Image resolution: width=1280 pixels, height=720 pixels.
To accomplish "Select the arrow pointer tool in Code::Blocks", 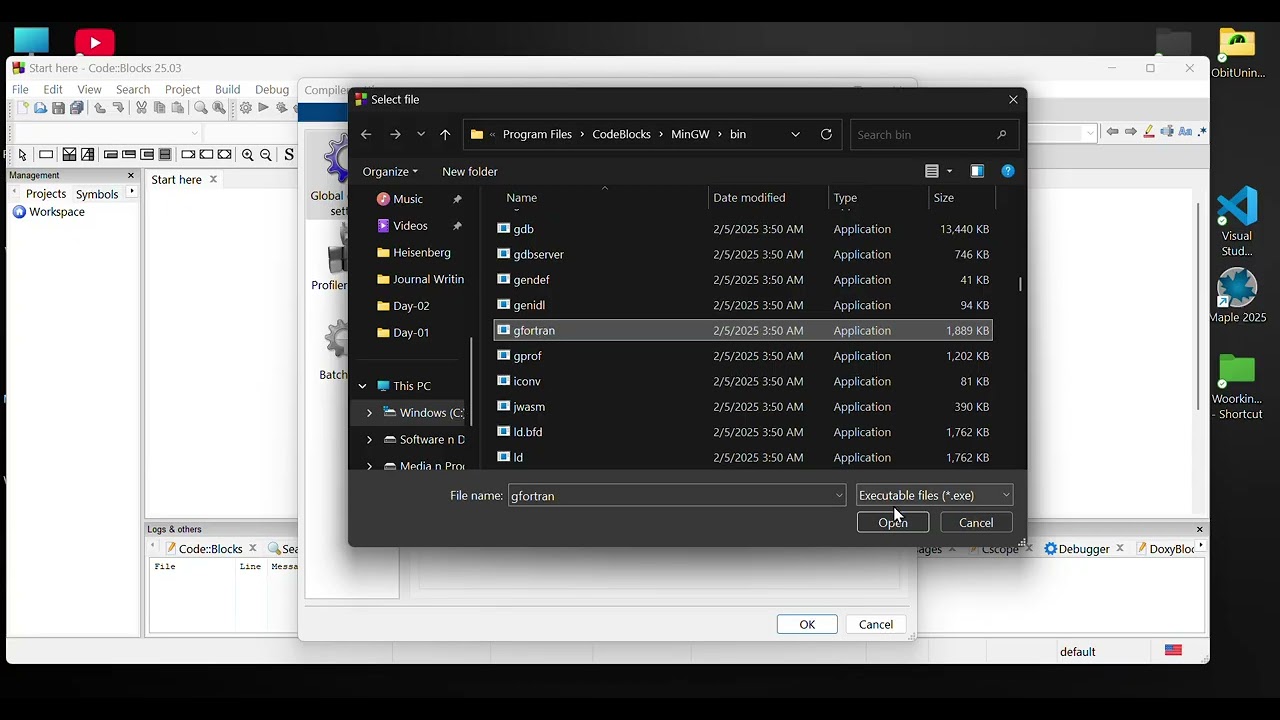I will click(22, 155).
